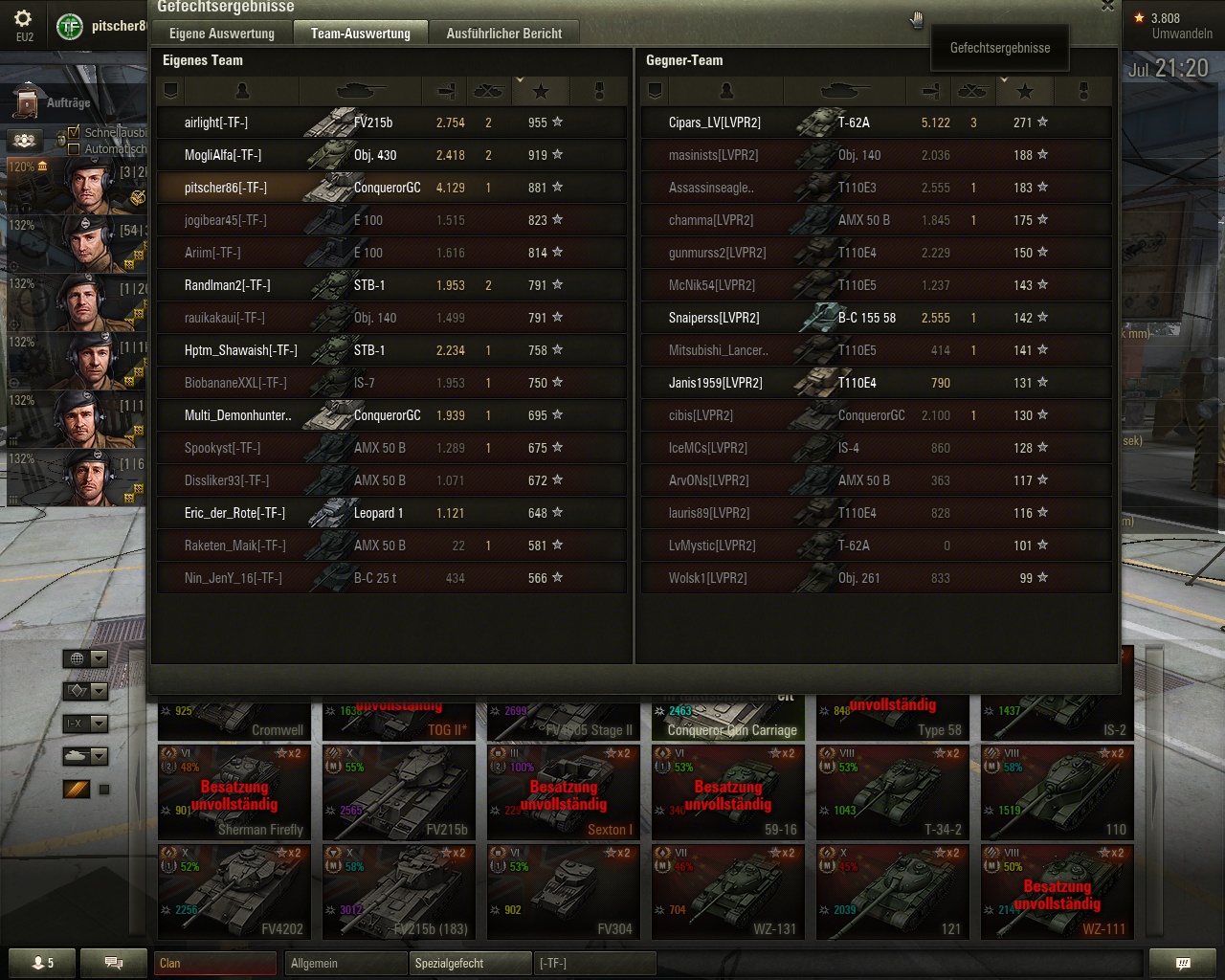Open the contacts list button showing 5
This screenshot has height=980, width=1225.
(x=43, y=963)
